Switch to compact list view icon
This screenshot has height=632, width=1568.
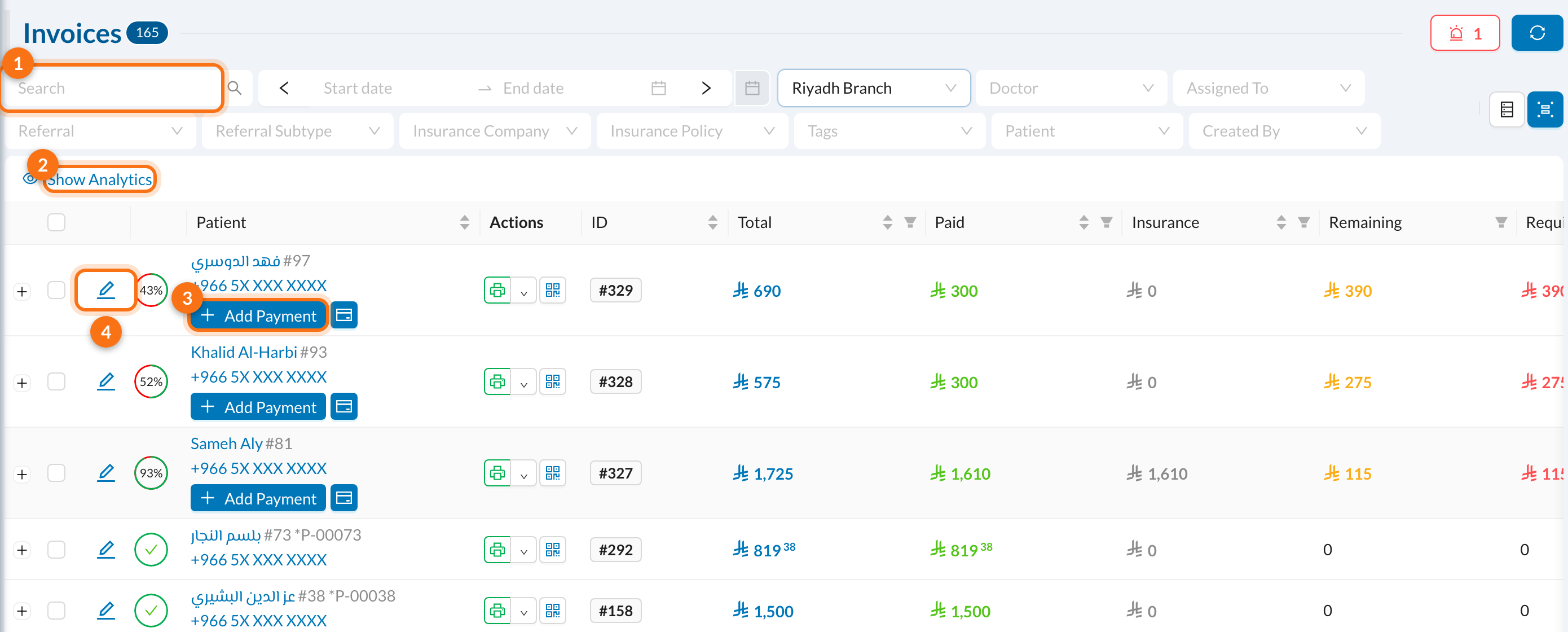(x=1507, y=109)
